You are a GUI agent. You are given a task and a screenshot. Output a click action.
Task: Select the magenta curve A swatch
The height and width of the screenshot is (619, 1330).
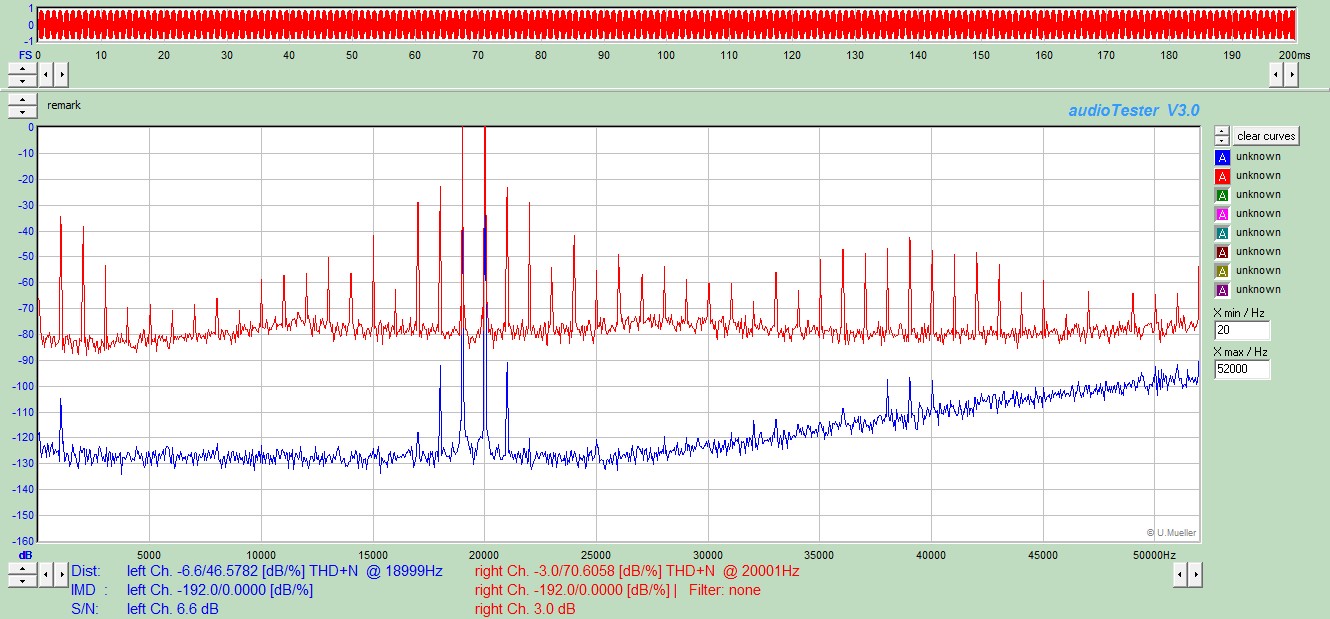(1222, 214)
